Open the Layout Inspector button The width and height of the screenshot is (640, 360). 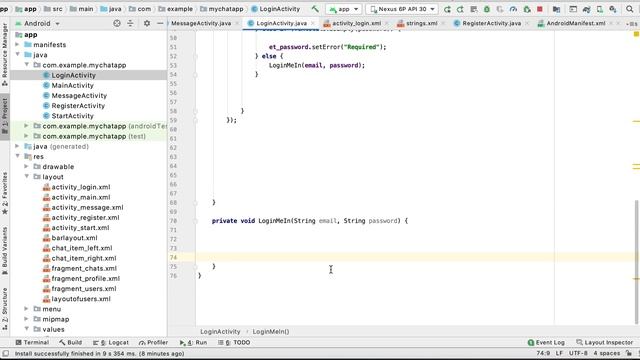604,342
